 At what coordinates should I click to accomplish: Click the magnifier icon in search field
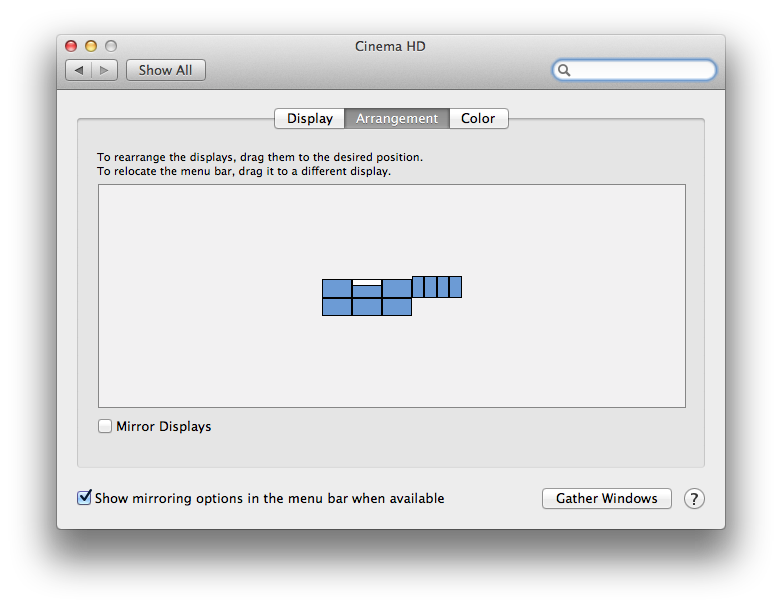[564, 70]
